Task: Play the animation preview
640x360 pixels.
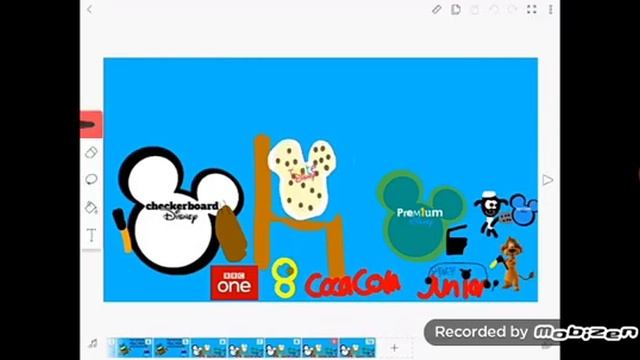Action: coord(548,180)
